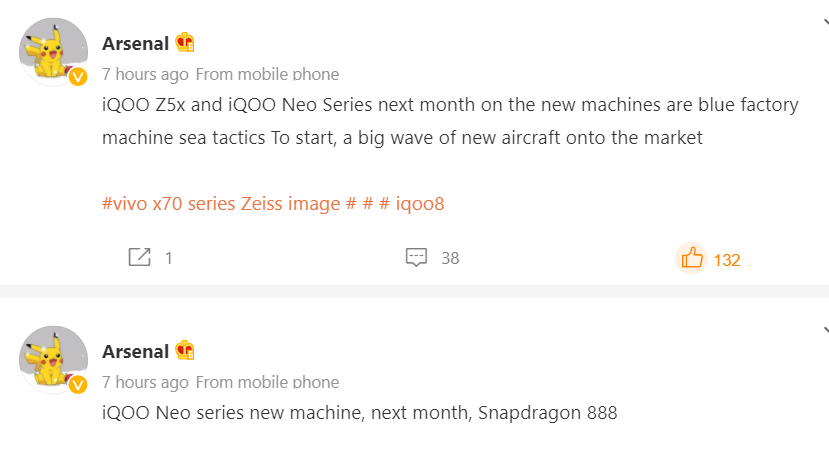Screen dimensions: 829x453
Task: Expand the first post's options chevron
Action: (x=826, y=22)
